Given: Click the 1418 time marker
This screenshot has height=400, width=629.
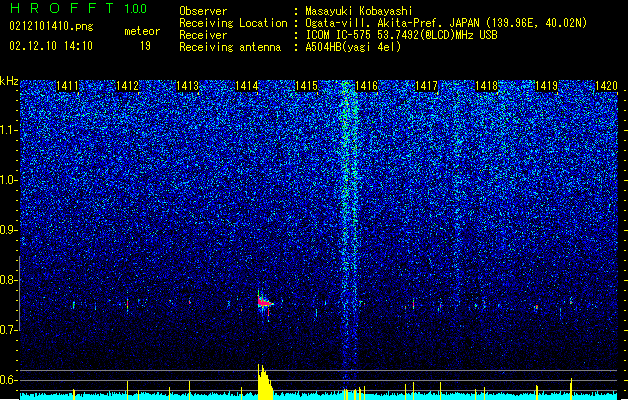Looking at the screenshot, I should 486,86.
